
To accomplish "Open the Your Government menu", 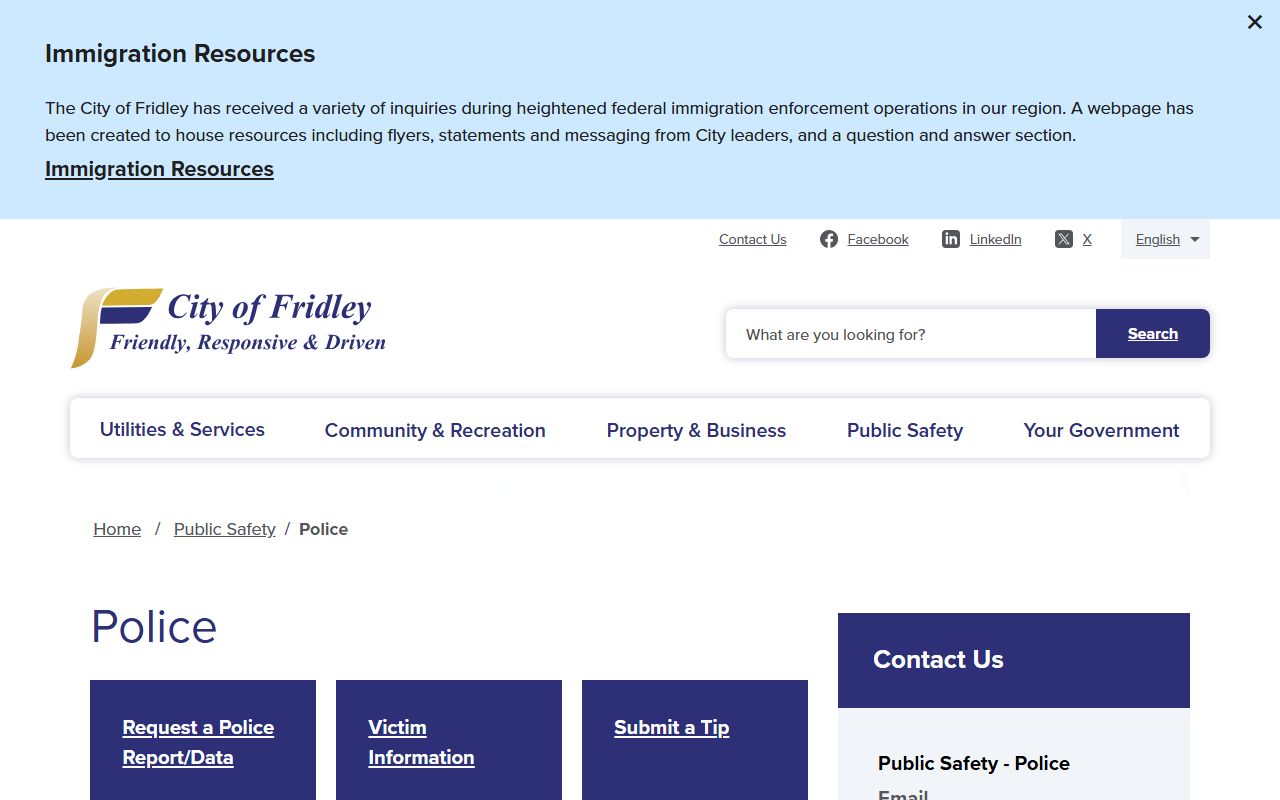I will 1101,430.
